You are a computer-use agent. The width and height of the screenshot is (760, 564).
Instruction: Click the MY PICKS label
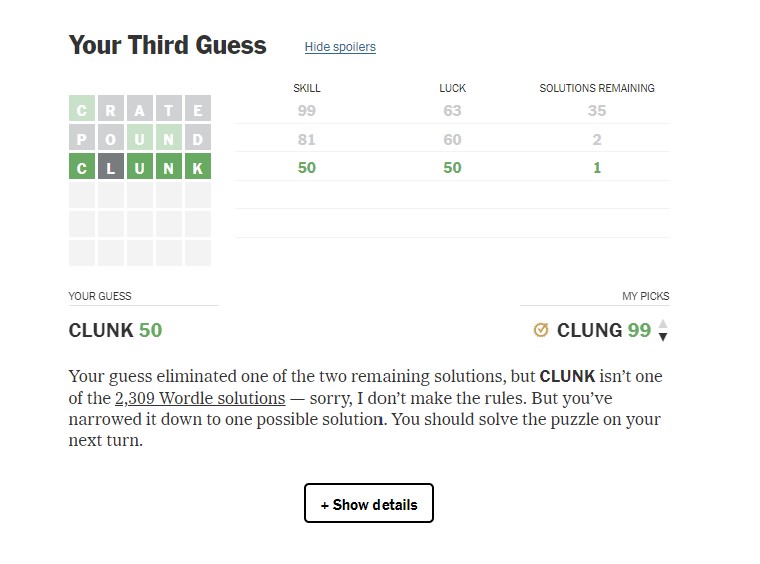[x=645, y=296]
